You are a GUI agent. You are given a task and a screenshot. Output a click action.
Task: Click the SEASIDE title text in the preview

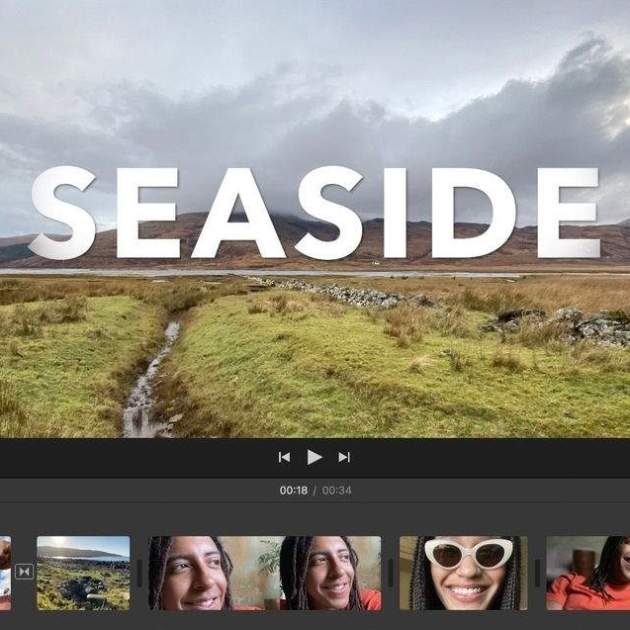coord(314,213)
